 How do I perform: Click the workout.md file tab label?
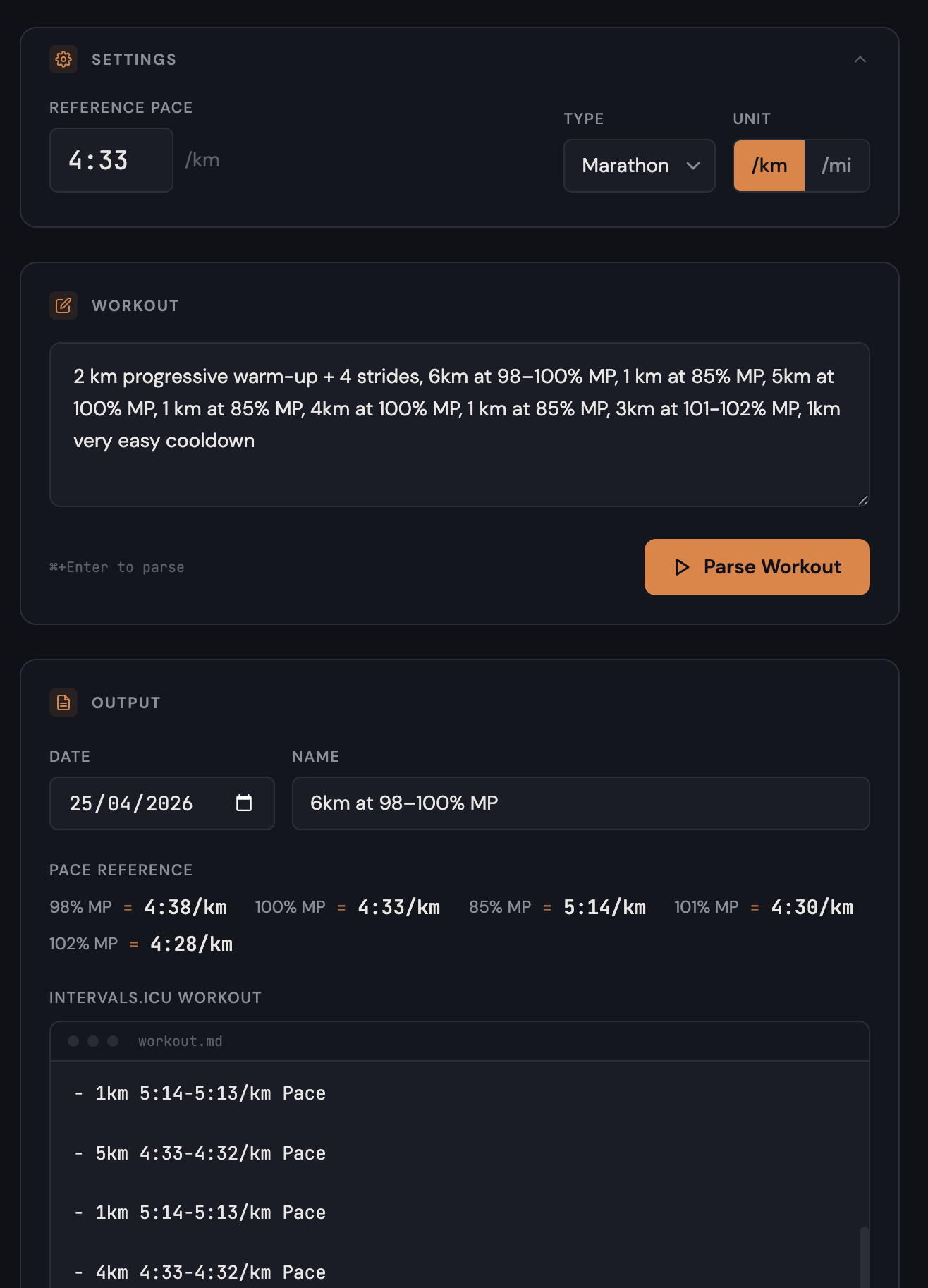[181, 1041]
